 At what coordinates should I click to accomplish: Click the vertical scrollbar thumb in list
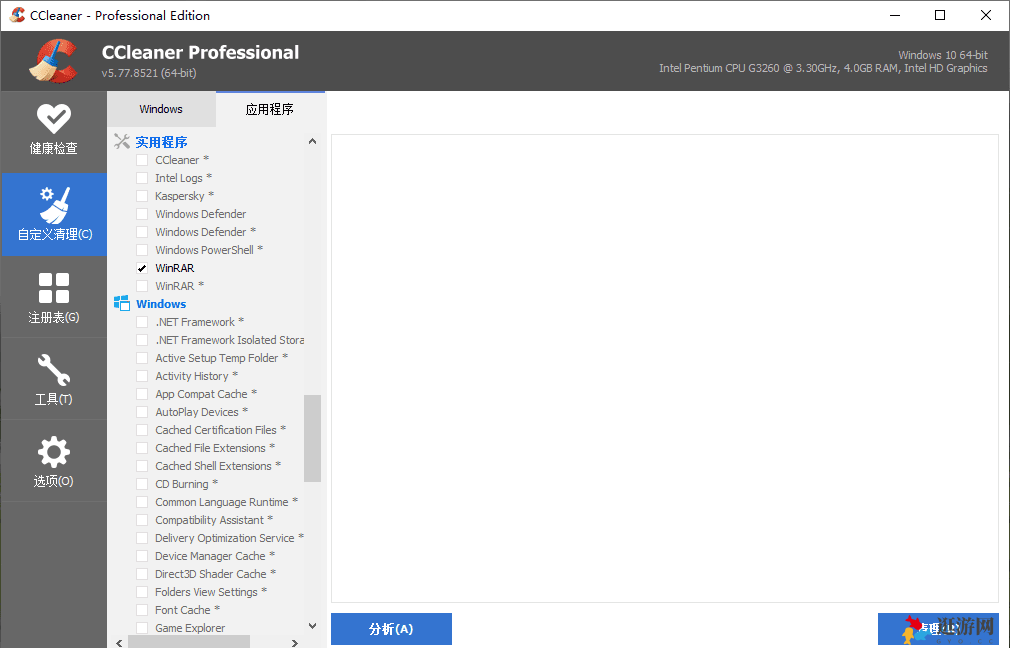pos(313,438)
